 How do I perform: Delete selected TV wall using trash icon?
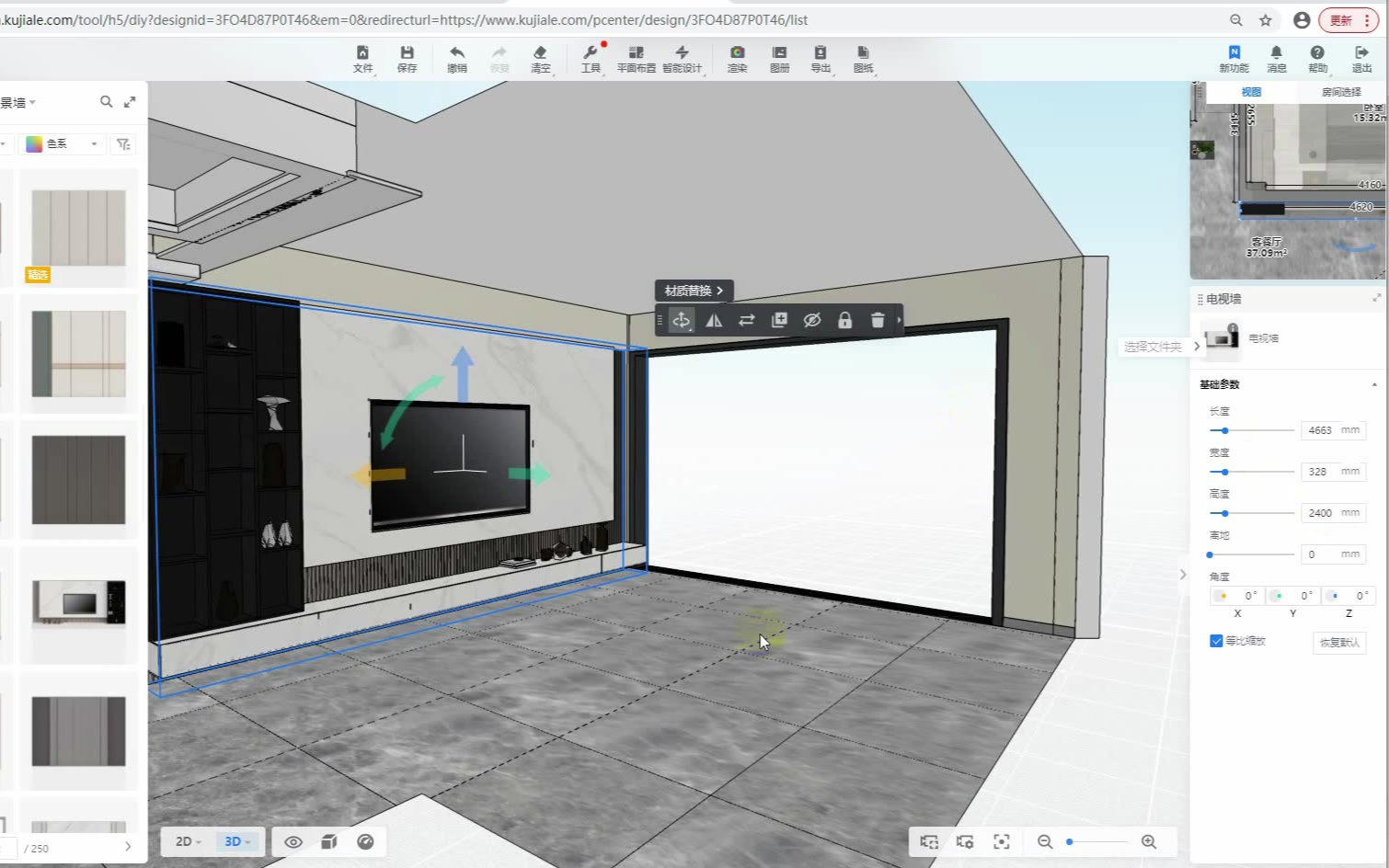tap(878, 320)
